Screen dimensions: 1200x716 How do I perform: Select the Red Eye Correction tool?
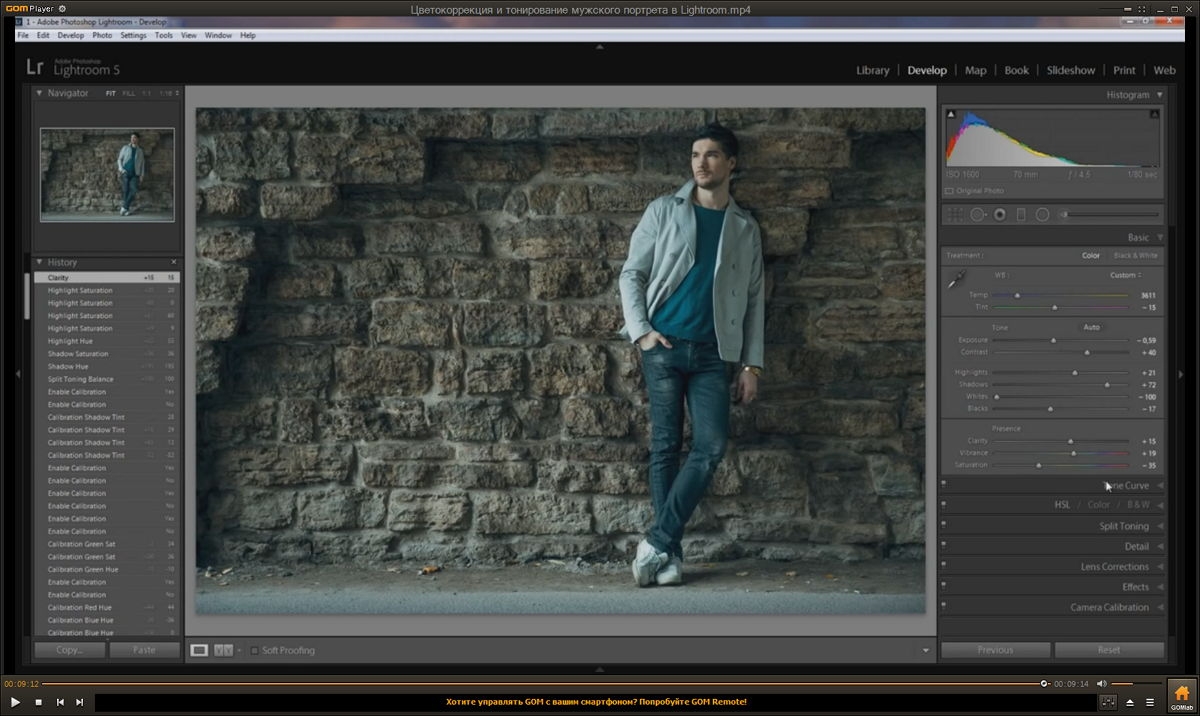coord(999,214)
